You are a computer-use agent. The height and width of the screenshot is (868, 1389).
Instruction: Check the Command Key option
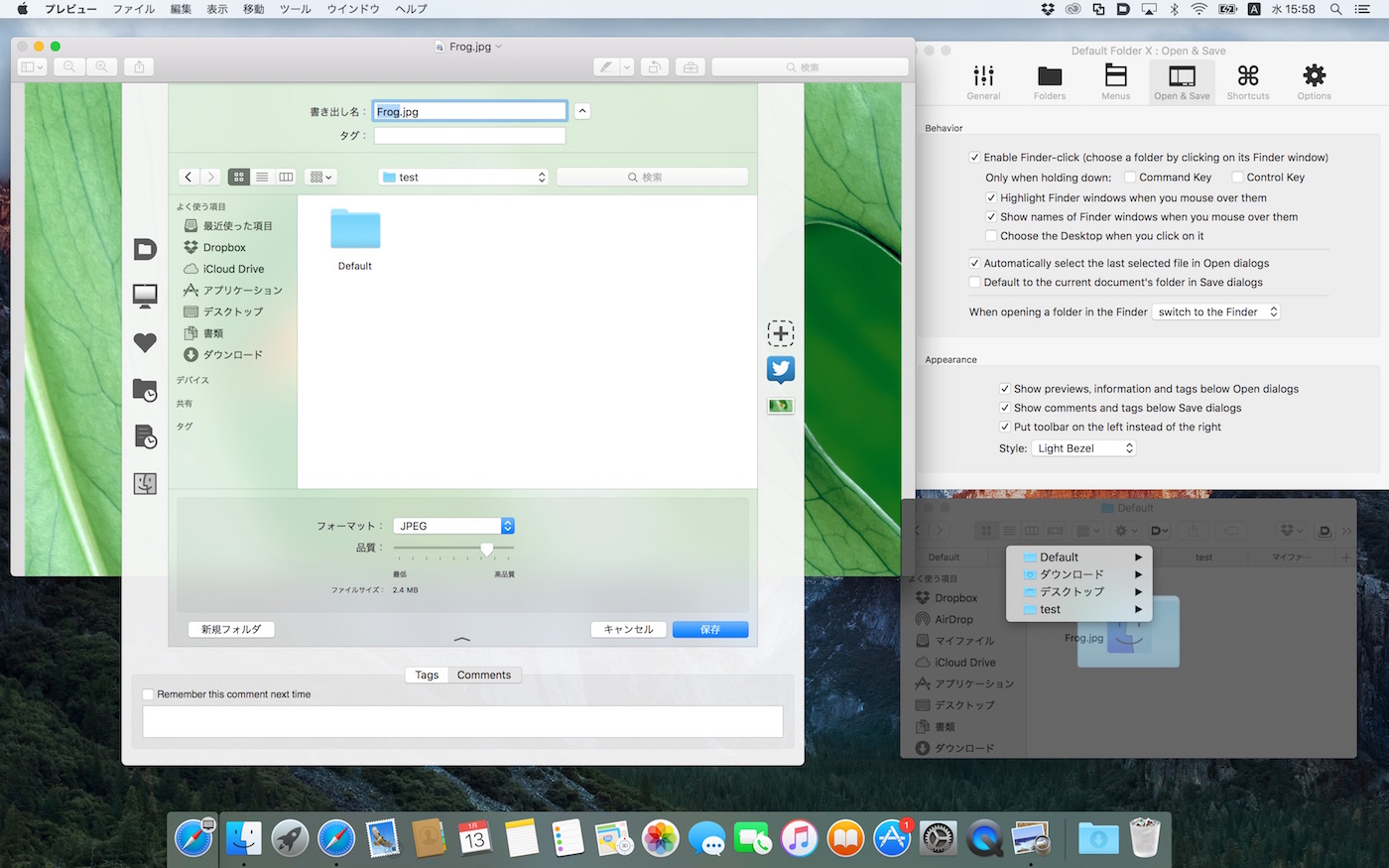pyautogui.click(x=1130, y=178)
